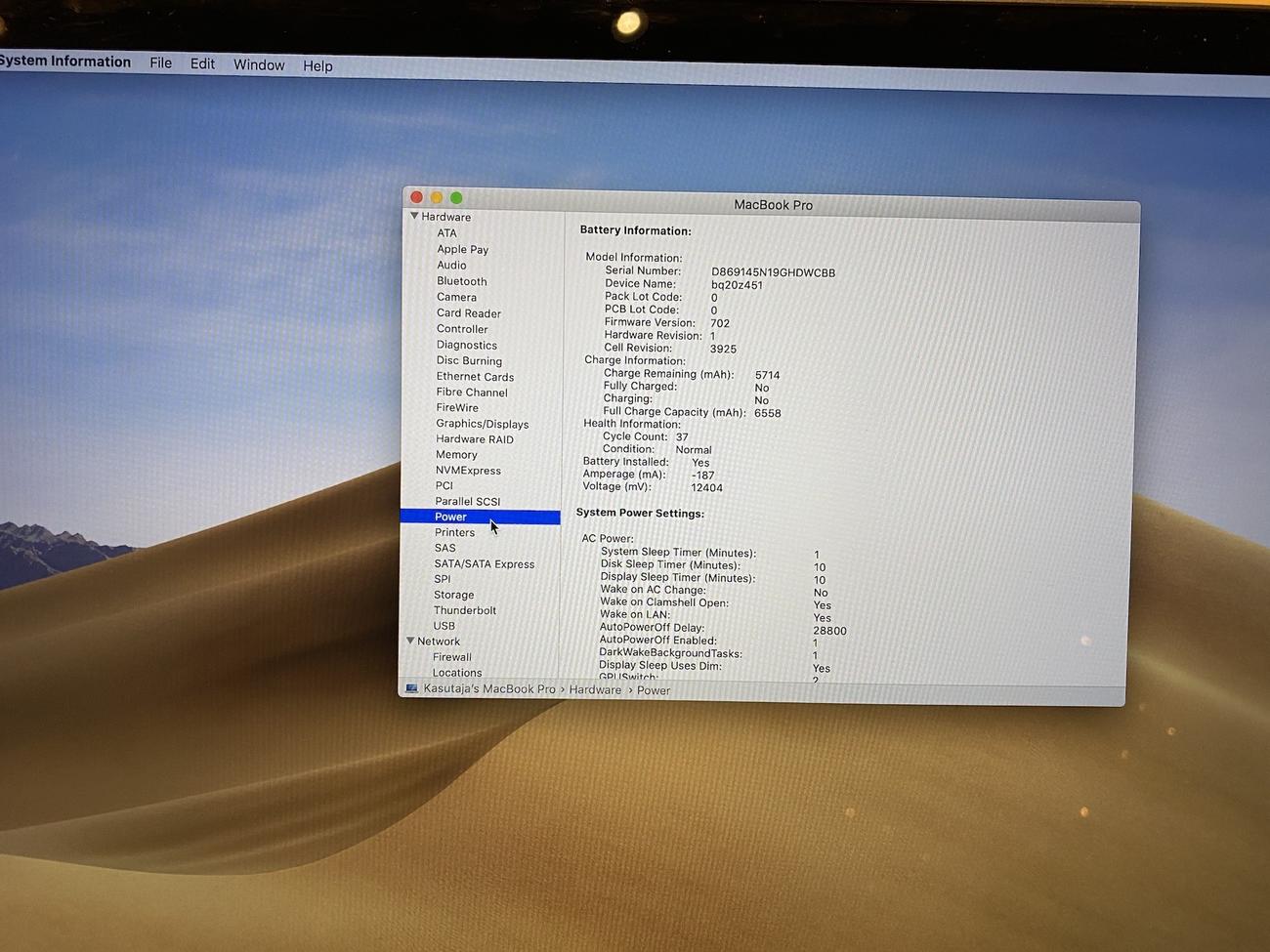
Task: Click Hardware in the path bar
Action: (595, 690)
